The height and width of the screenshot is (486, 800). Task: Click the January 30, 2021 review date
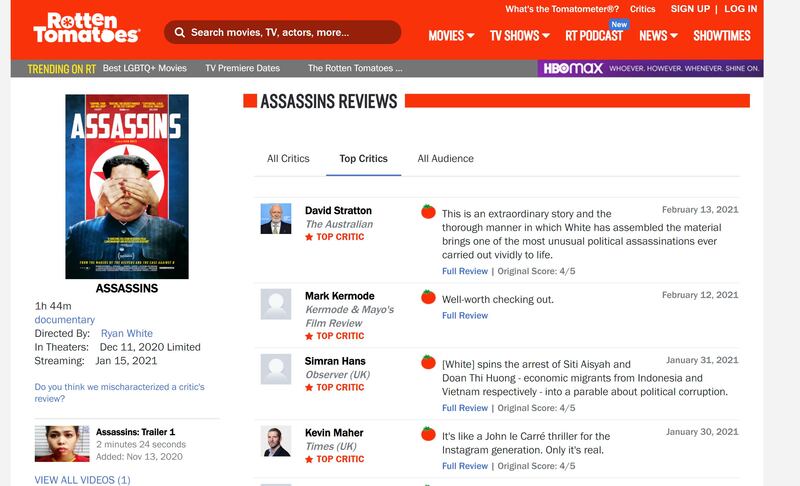702,432
